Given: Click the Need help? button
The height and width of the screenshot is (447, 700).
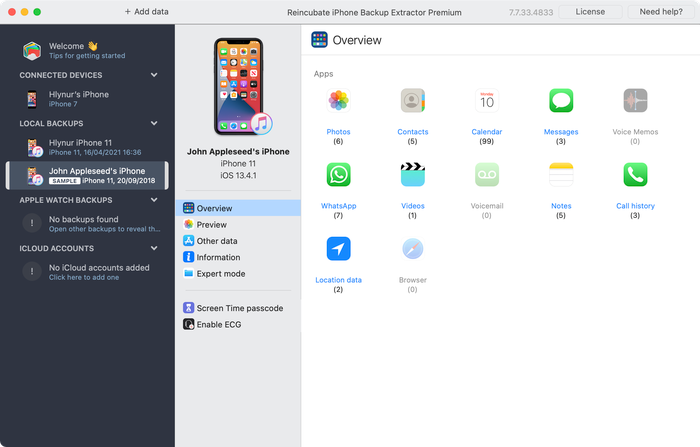Looking at the screenshot, I should tap(661, 12).
